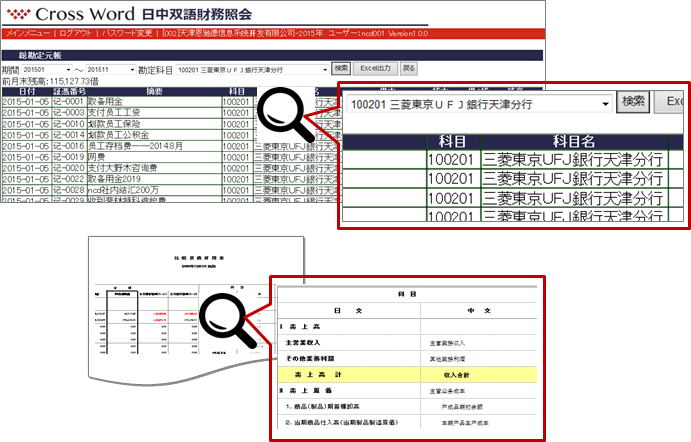The height and width of the screenshot is (442, 691).
Task: Click the 日付 column header
Action: pos(27,91)
